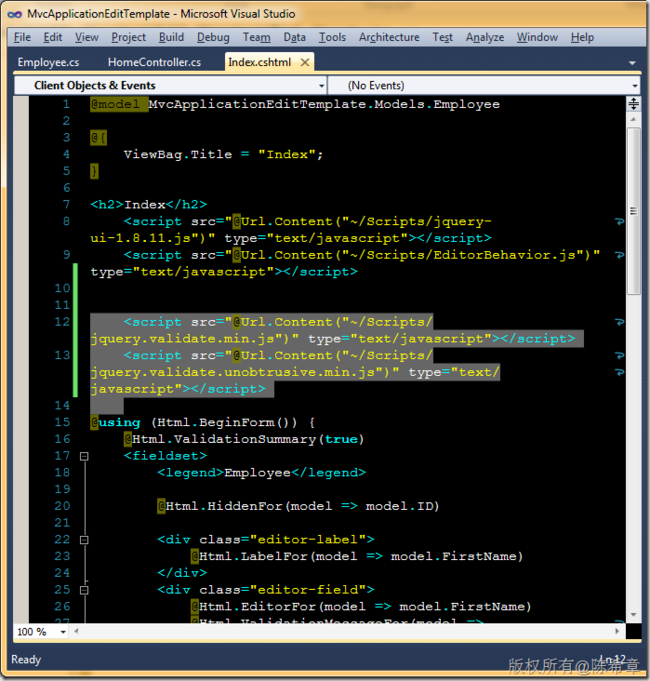Viewport: 650px width, 681px height.
Task: Click the word-wrap glyph on line 8
Action: click(x=619, y=222)
